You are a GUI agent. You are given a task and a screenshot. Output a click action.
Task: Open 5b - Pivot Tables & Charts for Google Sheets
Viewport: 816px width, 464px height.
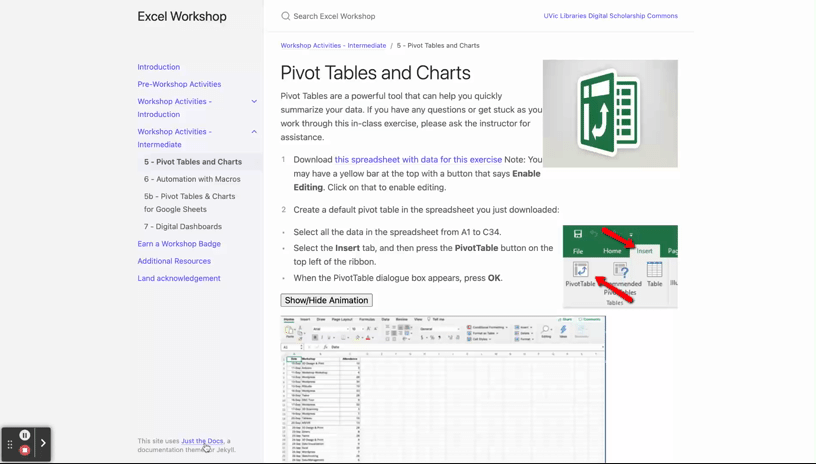pyautogui.click(x=189, y=203)
